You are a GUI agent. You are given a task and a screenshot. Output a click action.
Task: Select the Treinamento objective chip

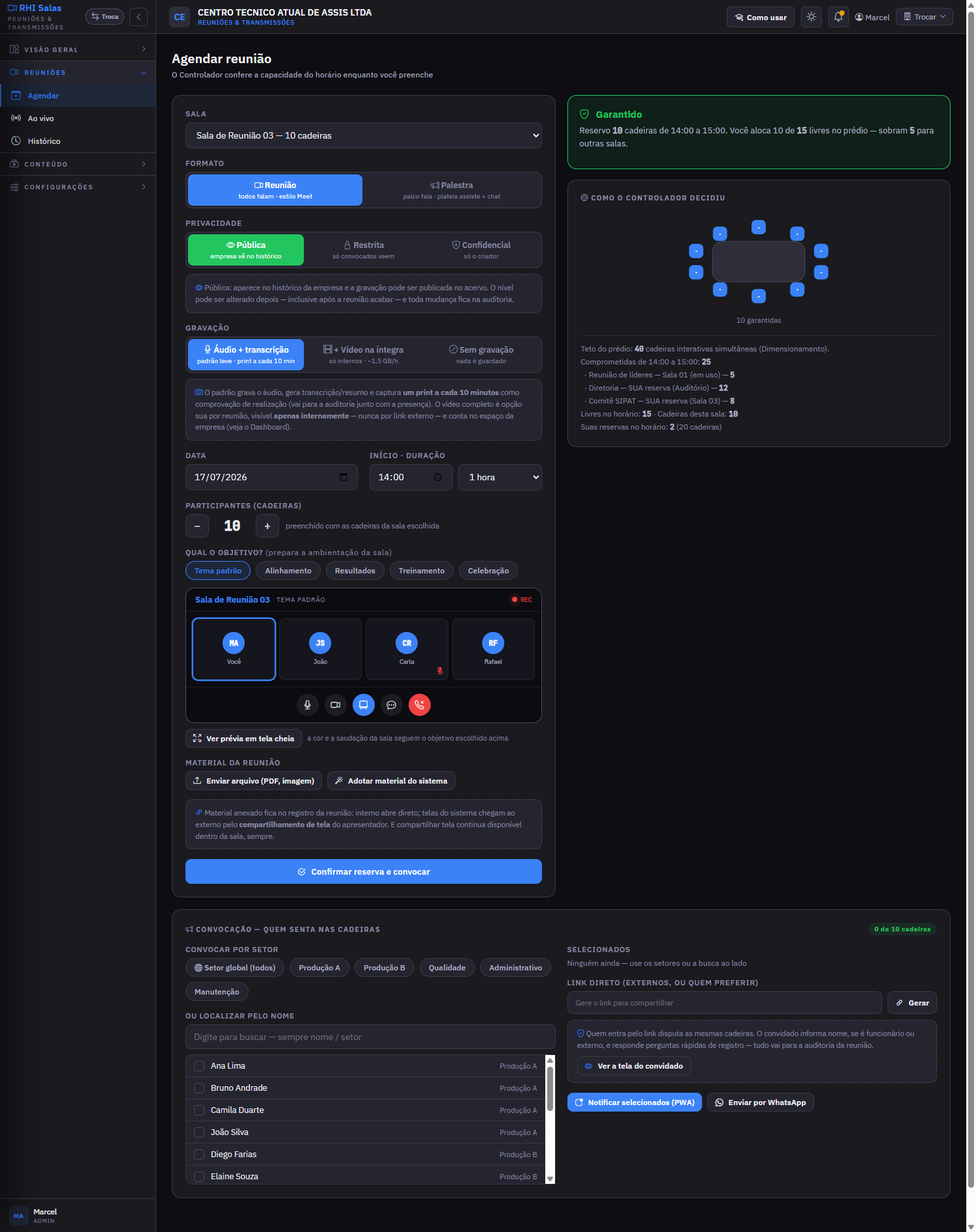click(422, 571)
